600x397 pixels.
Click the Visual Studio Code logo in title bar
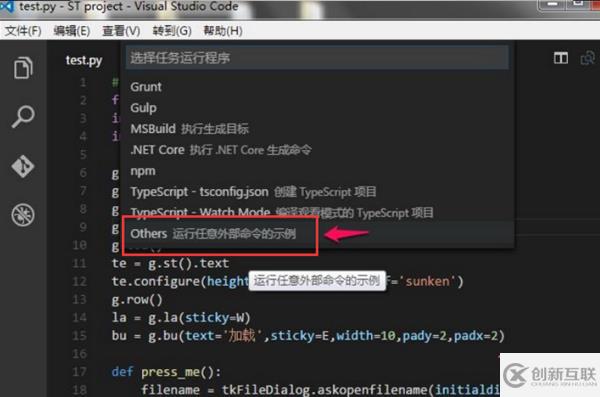click(x=7, y=6)
